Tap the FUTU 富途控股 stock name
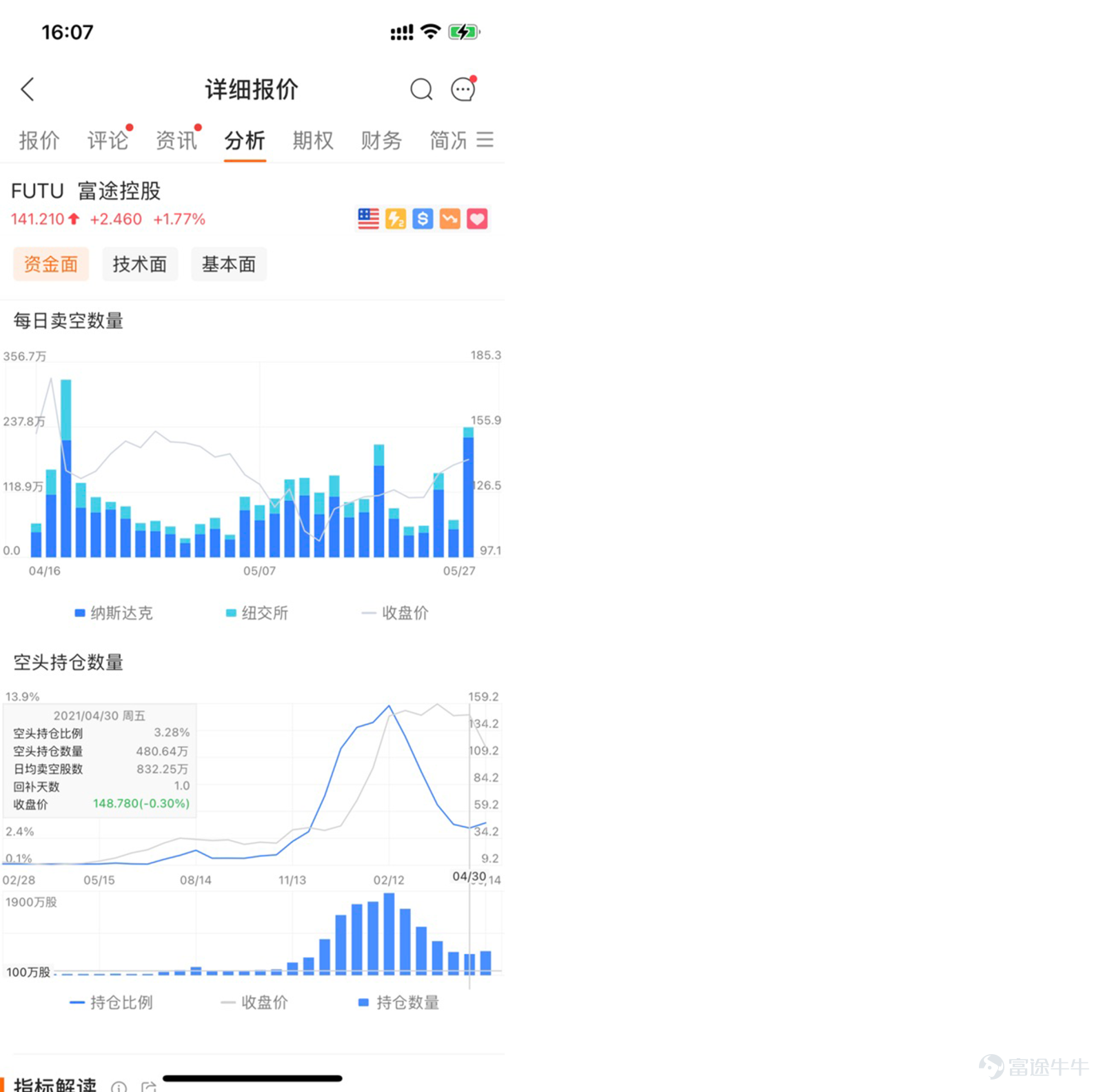 point(86,190)
